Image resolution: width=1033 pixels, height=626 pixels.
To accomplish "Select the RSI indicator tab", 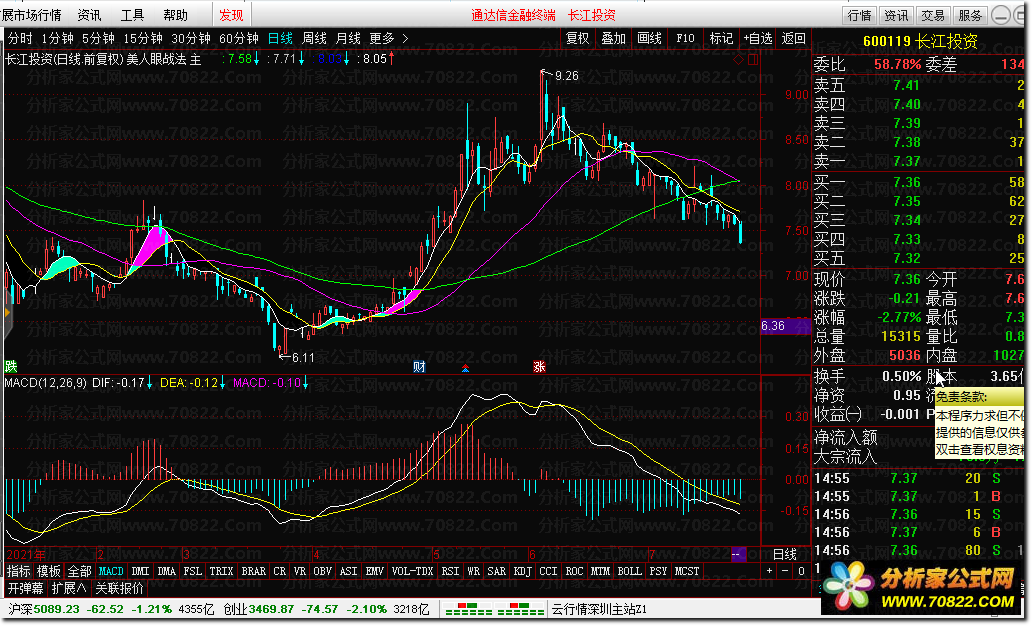I will point(450,571).
